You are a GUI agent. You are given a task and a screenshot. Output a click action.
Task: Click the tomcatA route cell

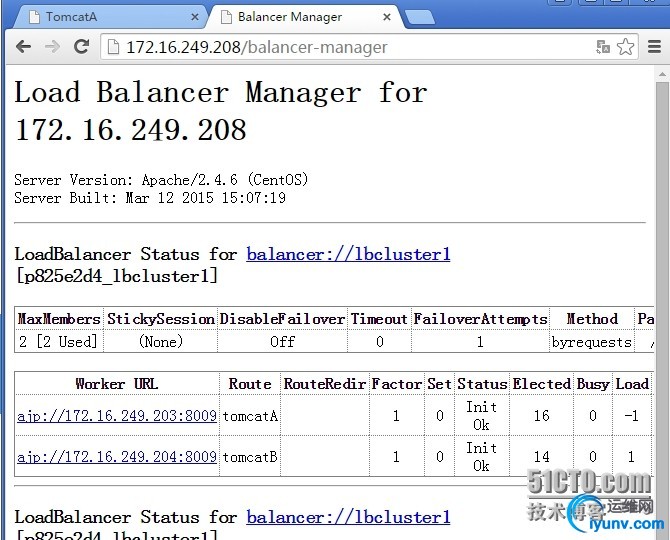(250, 416)
